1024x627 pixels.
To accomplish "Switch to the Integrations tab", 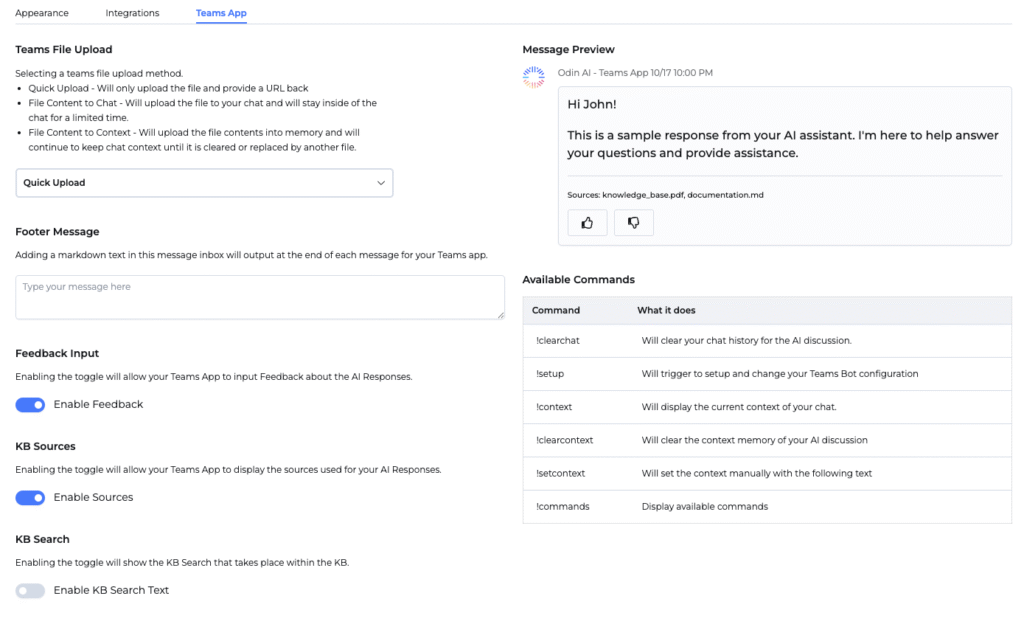I will (x=132, y=13).
